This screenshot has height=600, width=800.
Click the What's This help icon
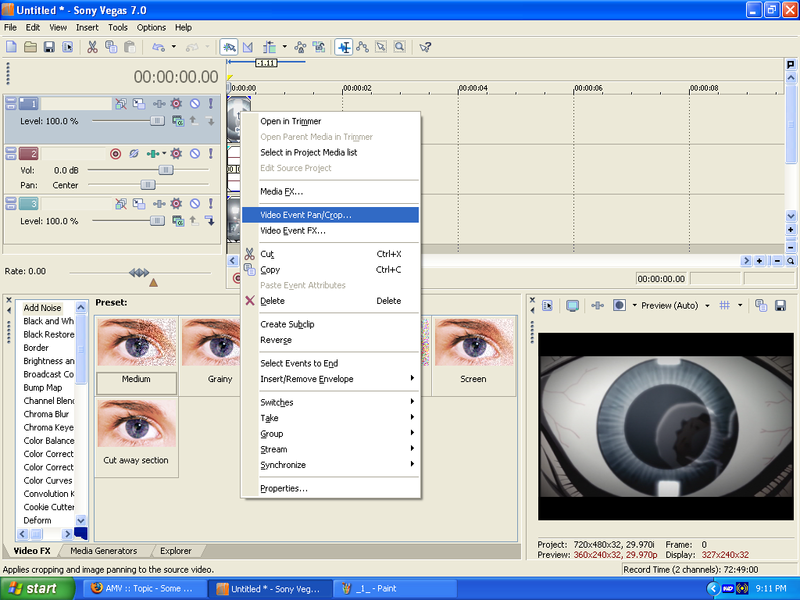coord(425,47)
